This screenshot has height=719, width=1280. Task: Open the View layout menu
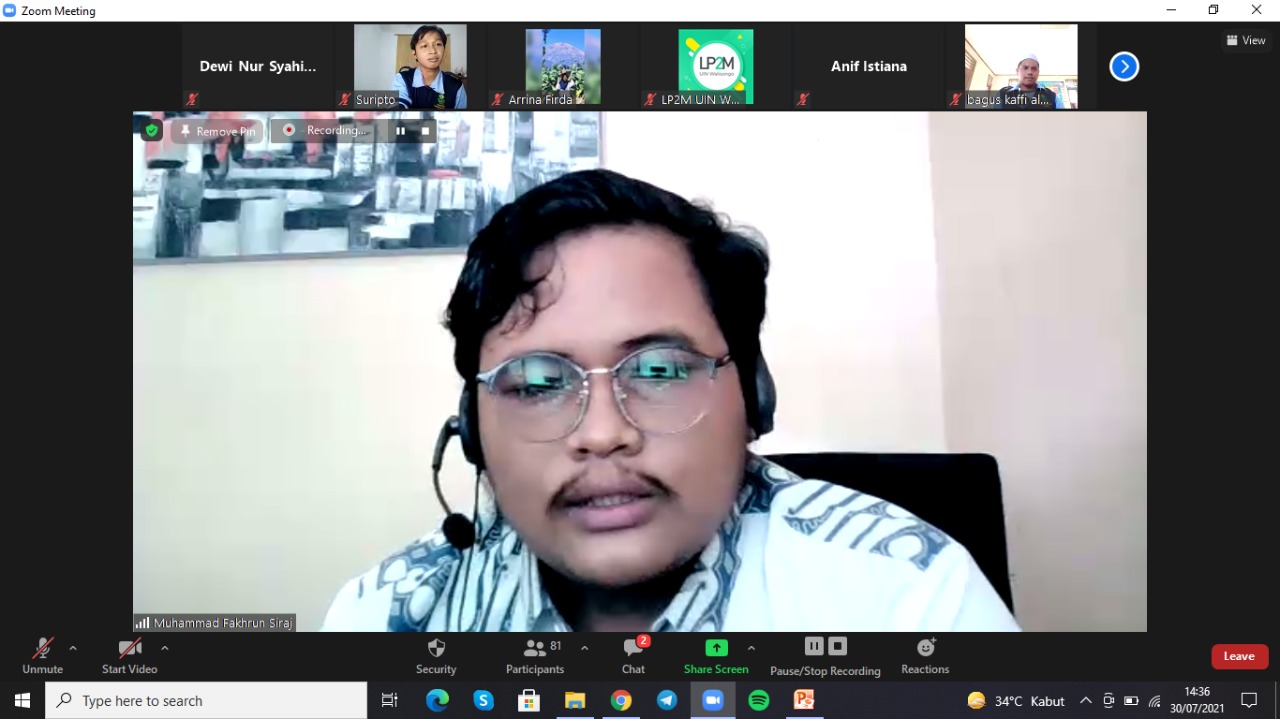click(1246, 40)
